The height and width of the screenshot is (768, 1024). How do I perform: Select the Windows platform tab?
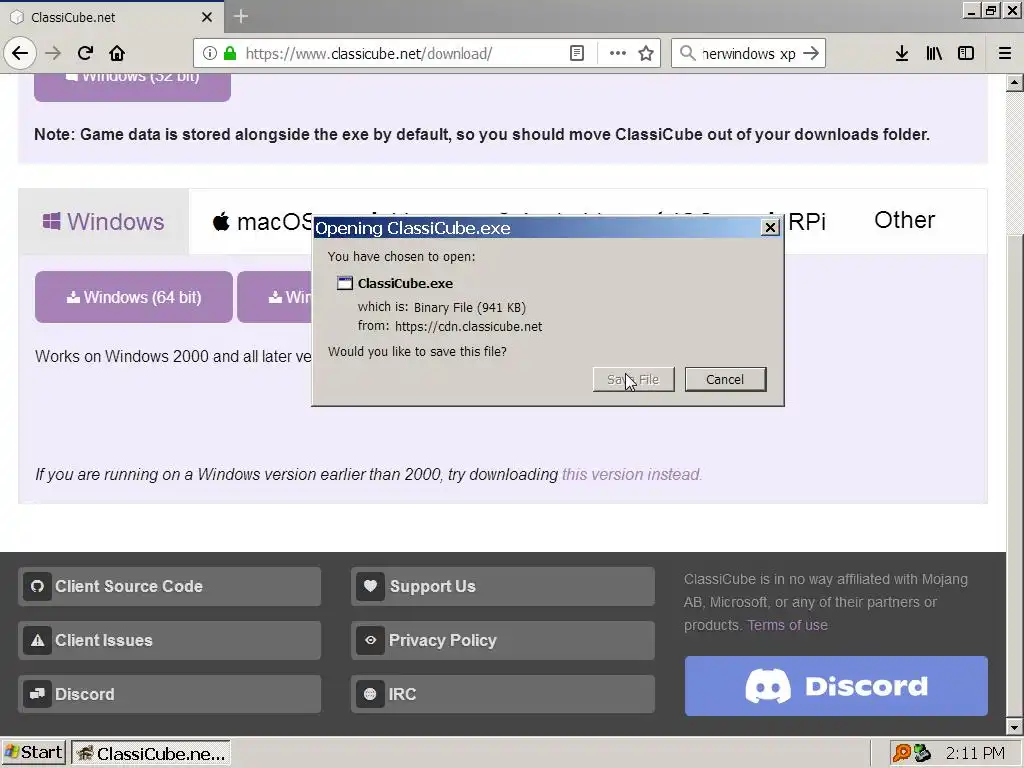click(103, 221)
